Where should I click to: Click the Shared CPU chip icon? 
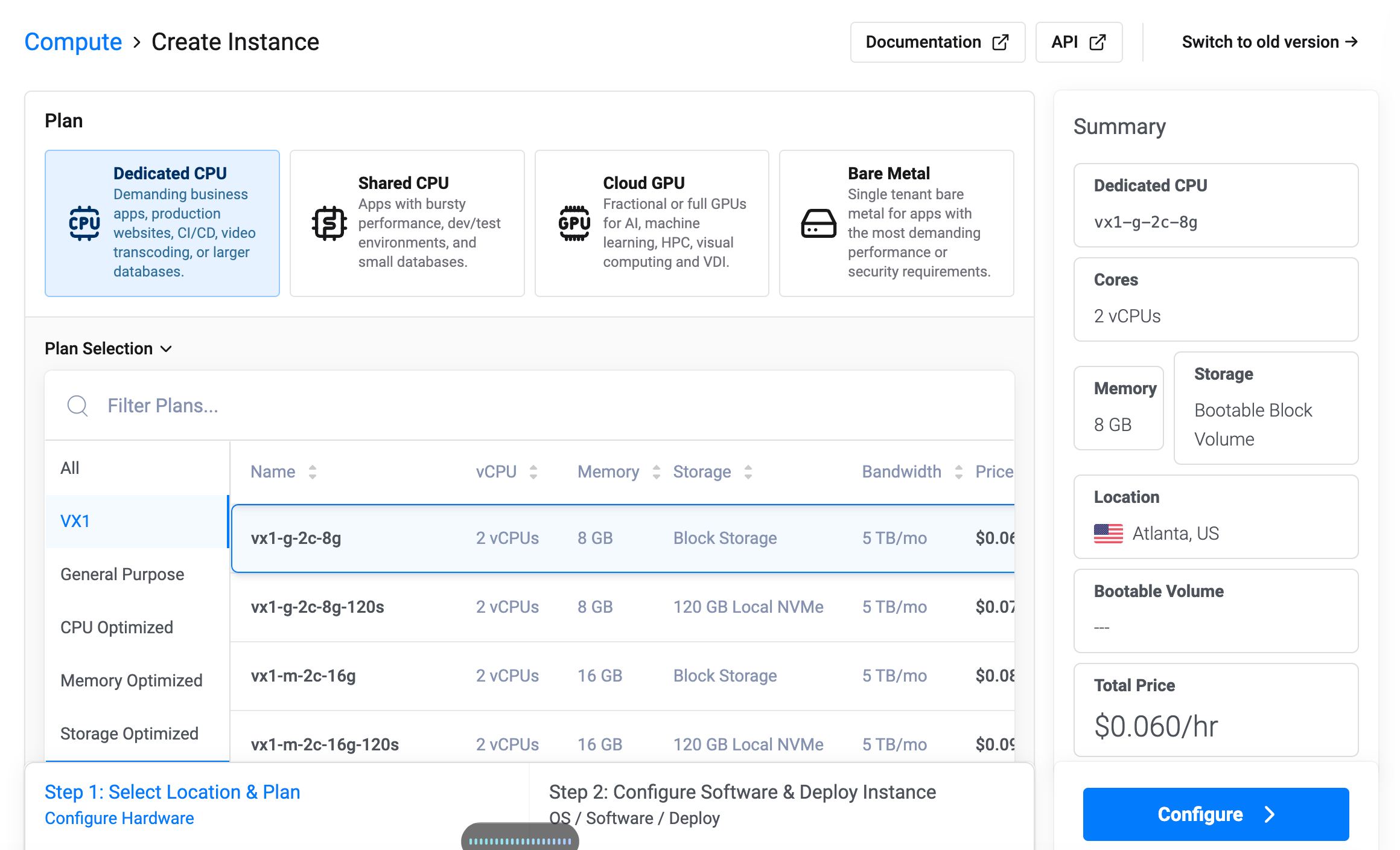[329, 223]
